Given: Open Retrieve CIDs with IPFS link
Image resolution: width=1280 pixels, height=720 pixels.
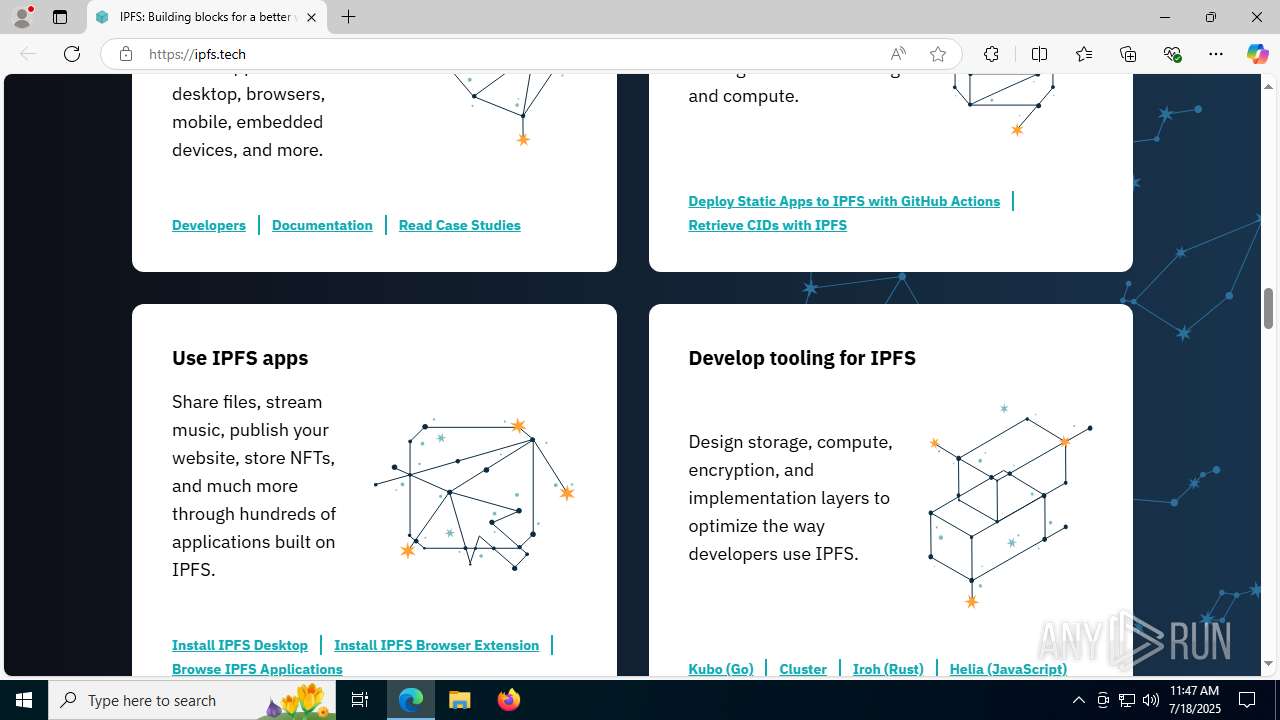Looking at the screenshot, I should coord(767,225).
